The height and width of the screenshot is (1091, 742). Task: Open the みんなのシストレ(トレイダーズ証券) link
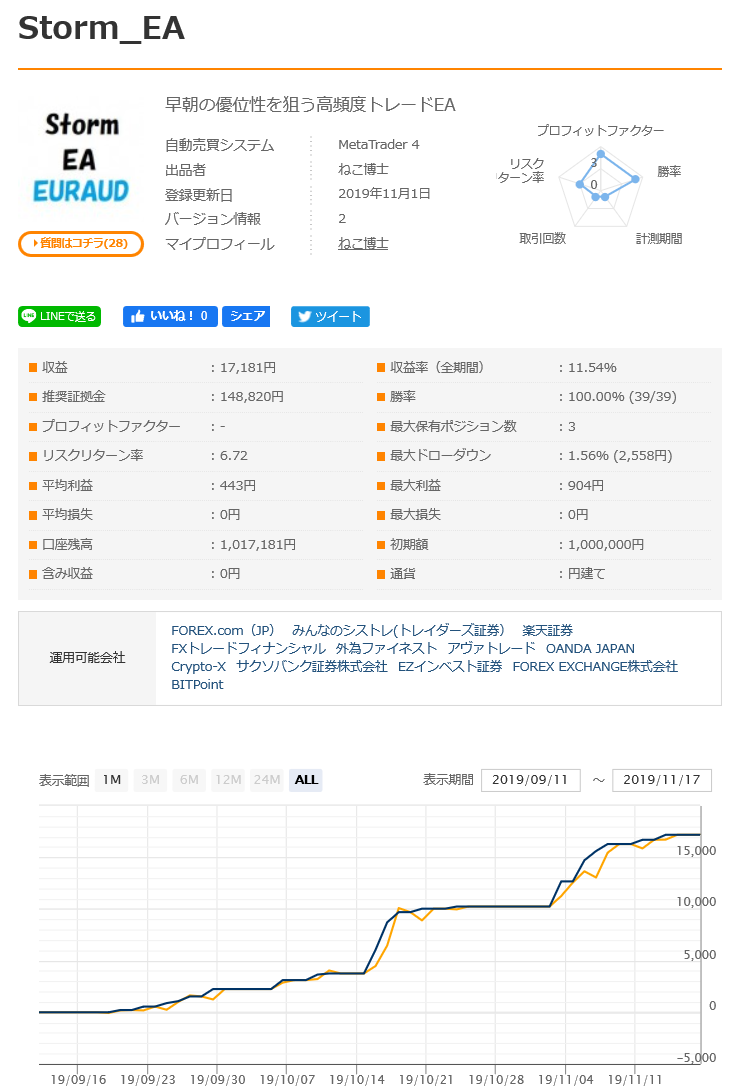click(x=398, y=630)
